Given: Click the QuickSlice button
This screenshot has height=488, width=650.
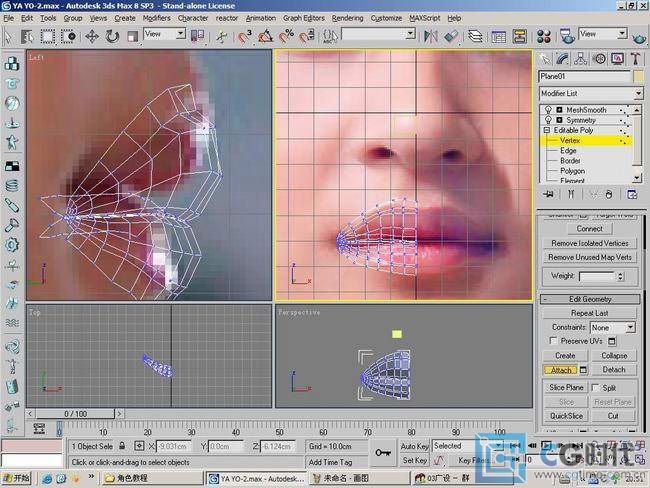Looking at the screenshot, I should 566,416.
